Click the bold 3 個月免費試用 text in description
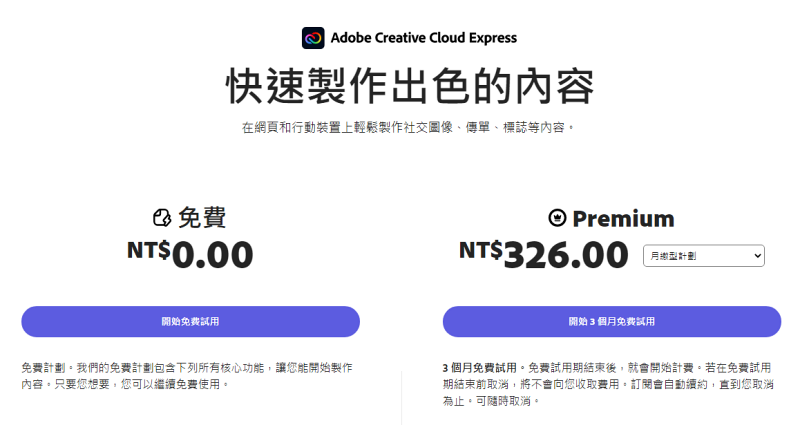 click(x=480, y=367)
